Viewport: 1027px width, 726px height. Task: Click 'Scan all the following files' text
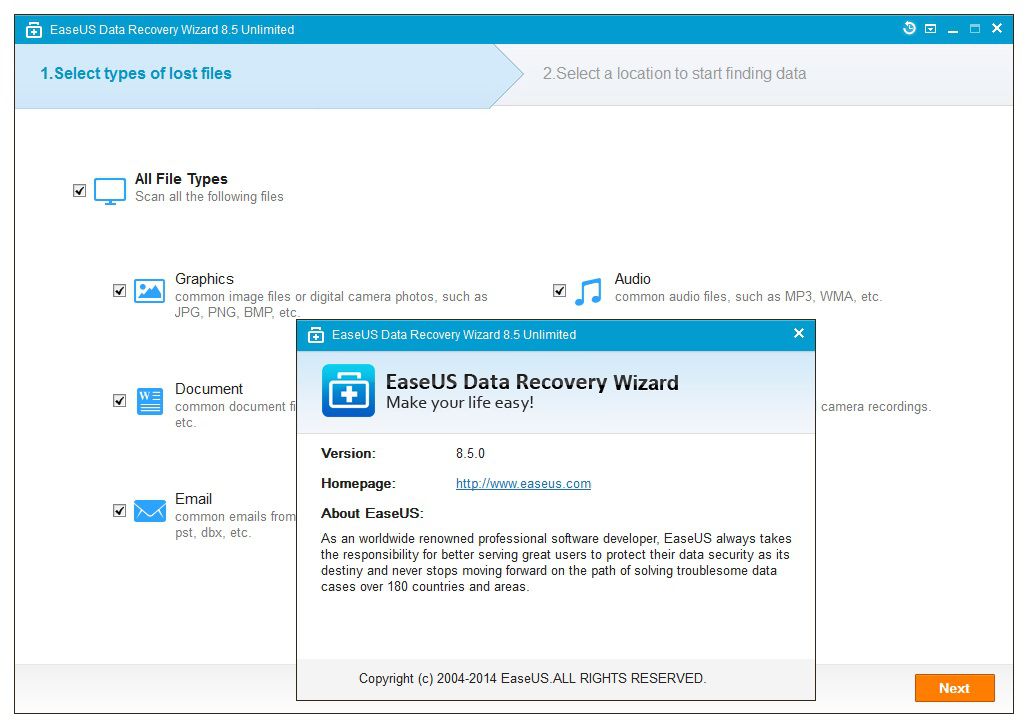[209, 197]
